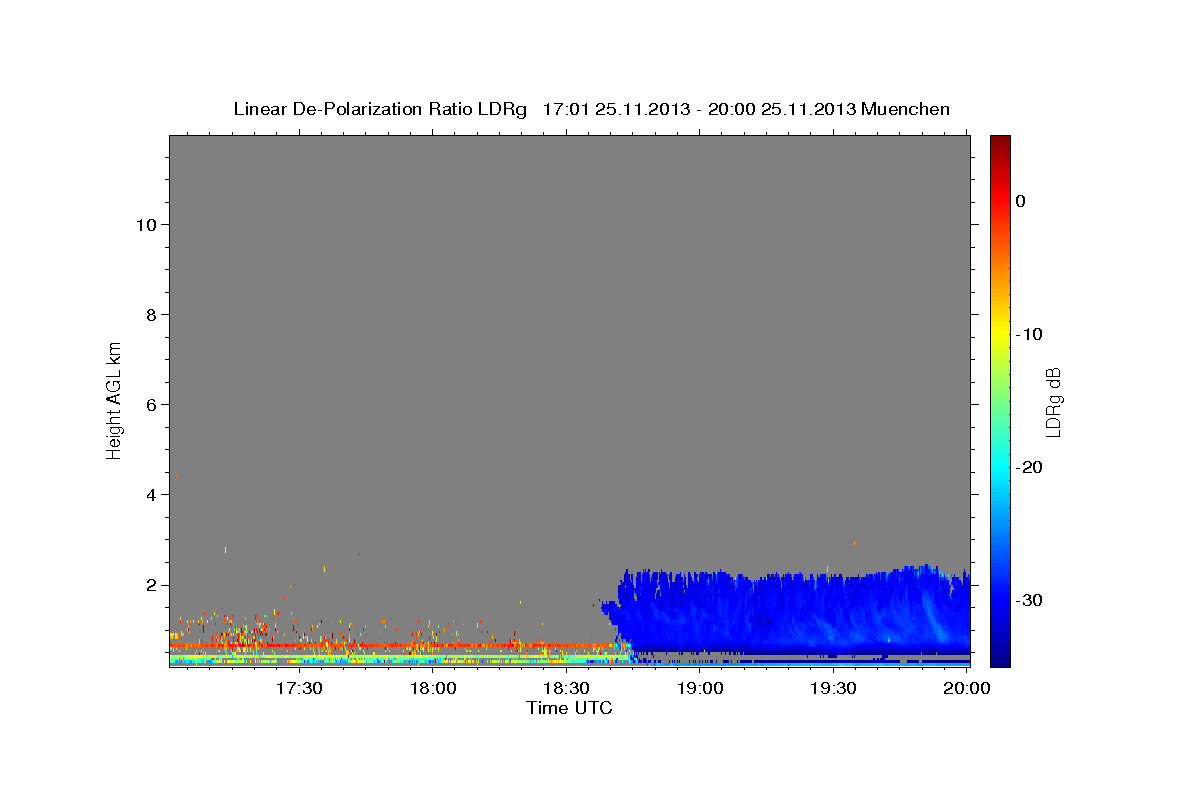Click the colorbar label '-10'
This screenshot has width=1200, height=800.
coord(1029,334)
